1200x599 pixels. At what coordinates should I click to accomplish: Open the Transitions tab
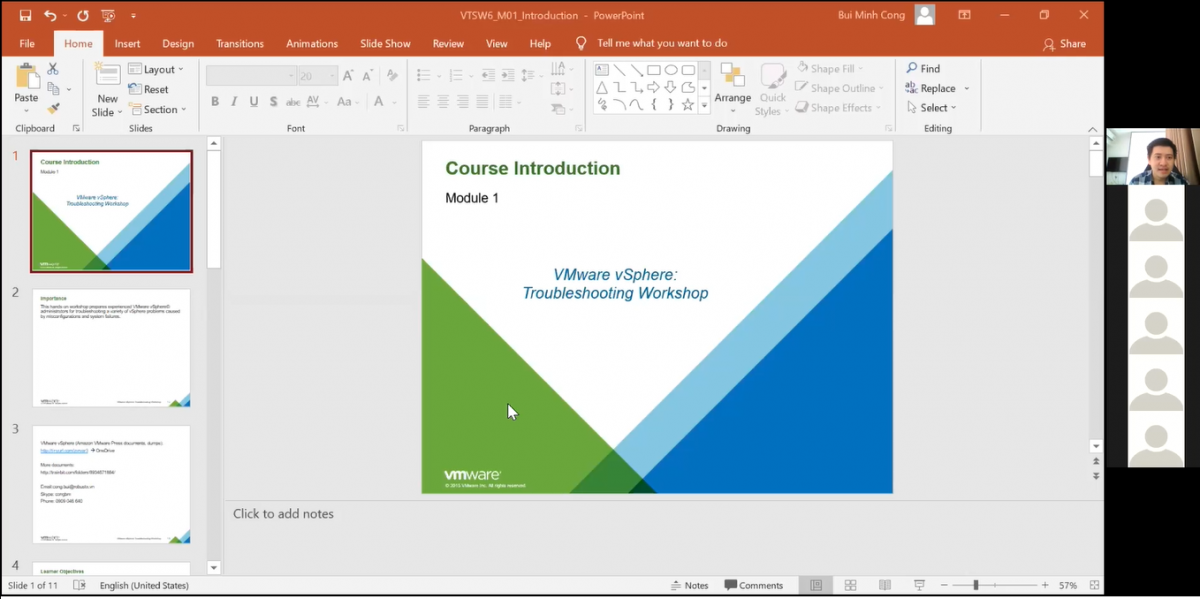click(x=240, y=43)
